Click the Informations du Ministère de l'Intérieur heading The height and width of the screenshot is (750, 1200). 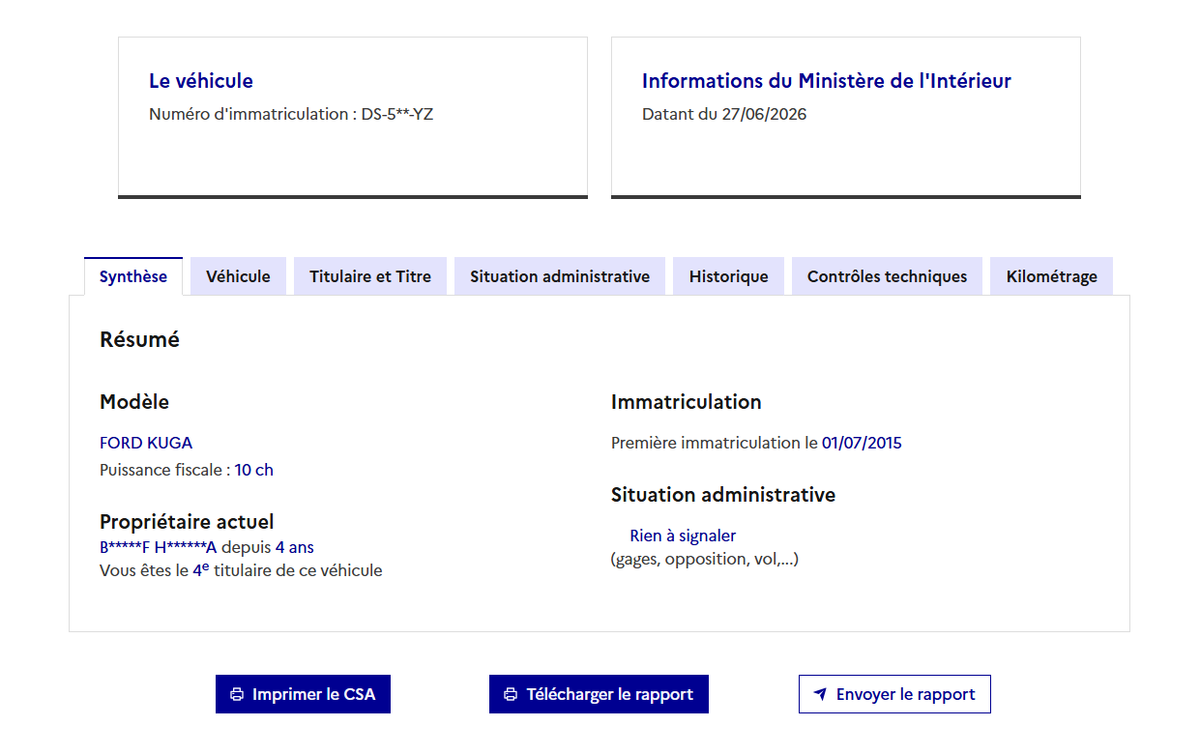coord(827,81)
